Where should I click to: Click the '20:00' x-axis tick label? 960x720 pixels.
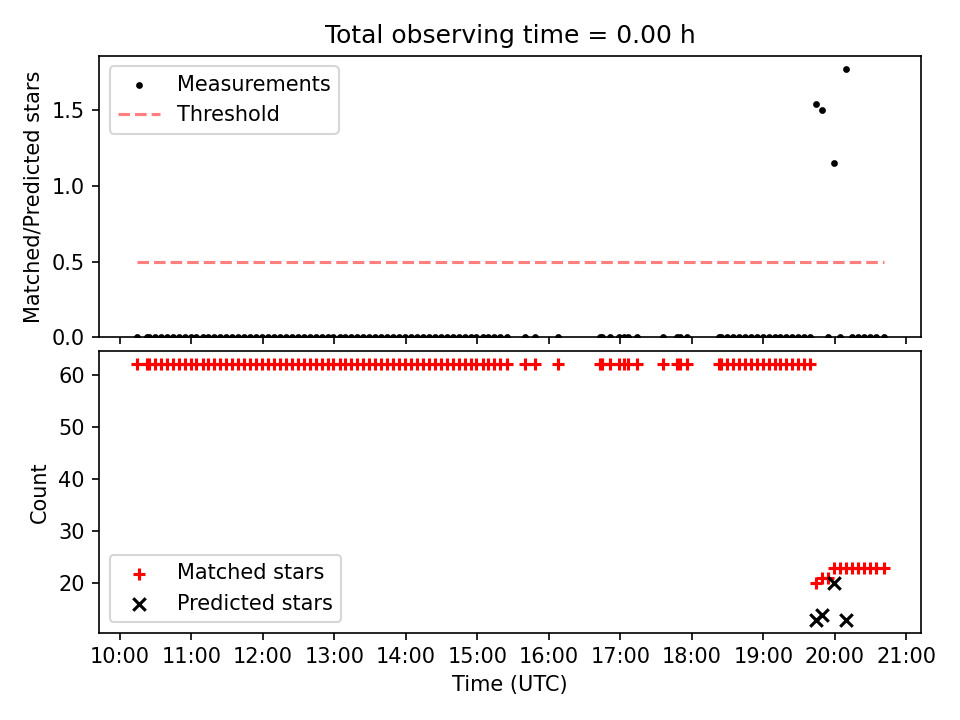click(834, 656)
